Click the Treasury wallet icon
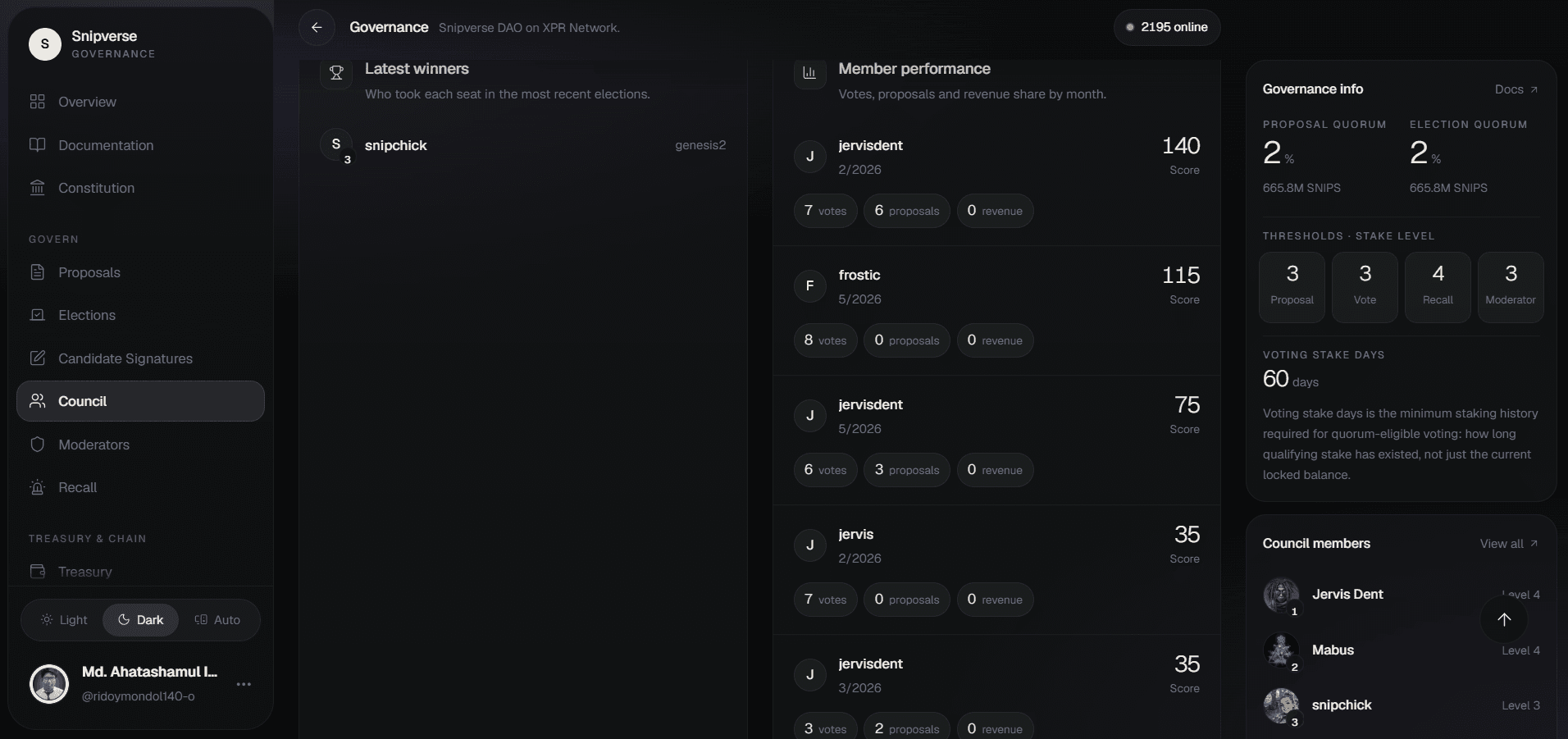1568x739 pixels. coord(37,572)
